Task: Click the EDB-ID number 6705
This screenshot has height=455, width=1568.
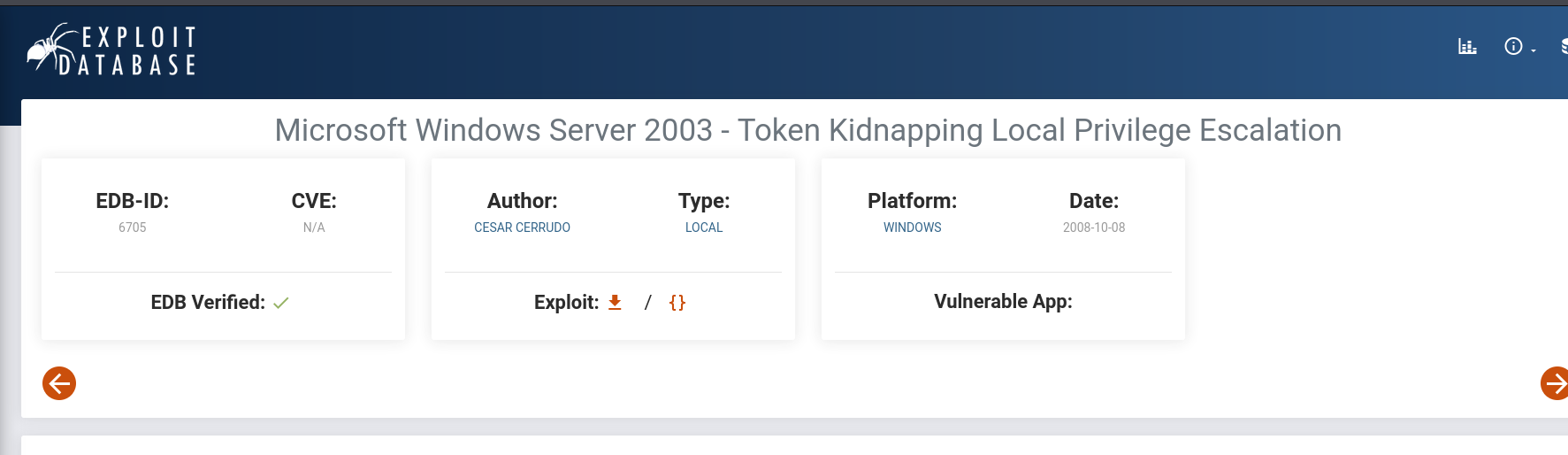Action: (x=133, y=227)
